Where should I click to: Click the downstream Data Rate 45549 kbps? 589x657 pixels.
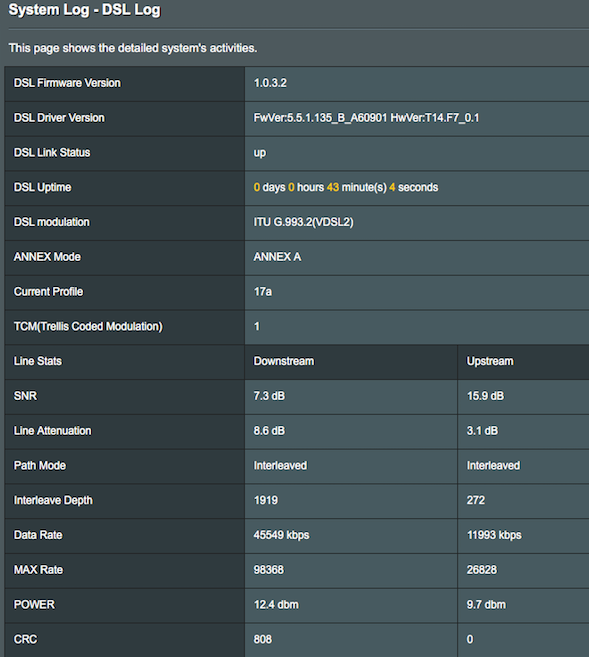(281, 535)
